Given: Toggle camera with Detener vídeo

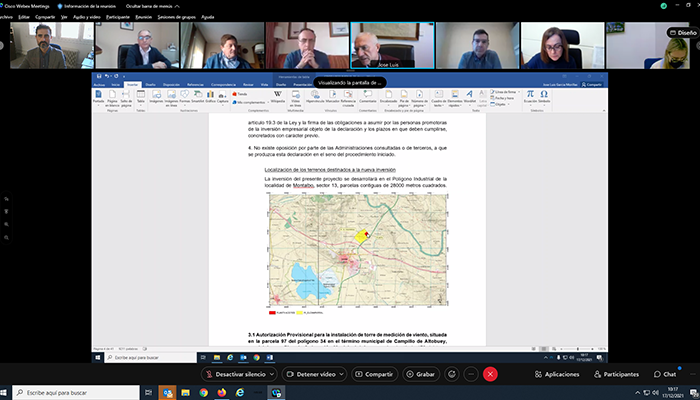Looking at the screenshot, I should click(307, 373).
